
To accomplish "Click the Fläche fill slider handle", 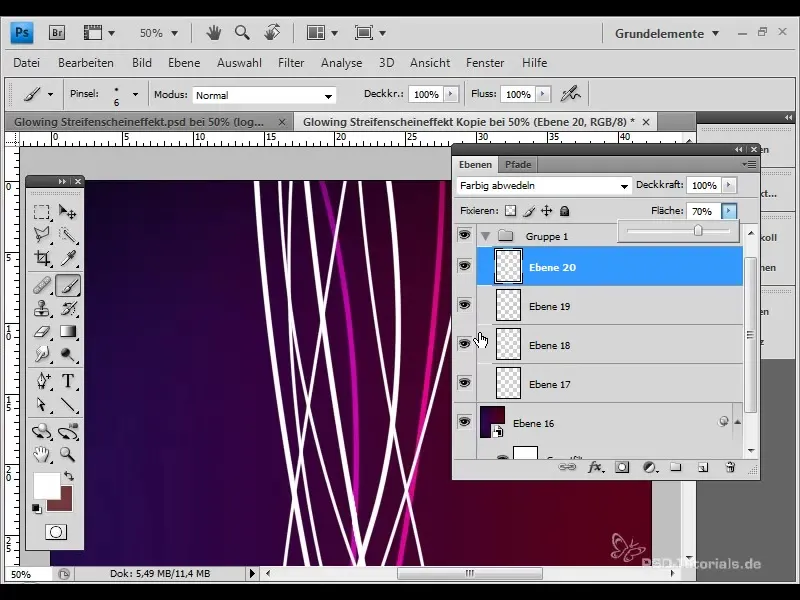I will coord(697,231).
